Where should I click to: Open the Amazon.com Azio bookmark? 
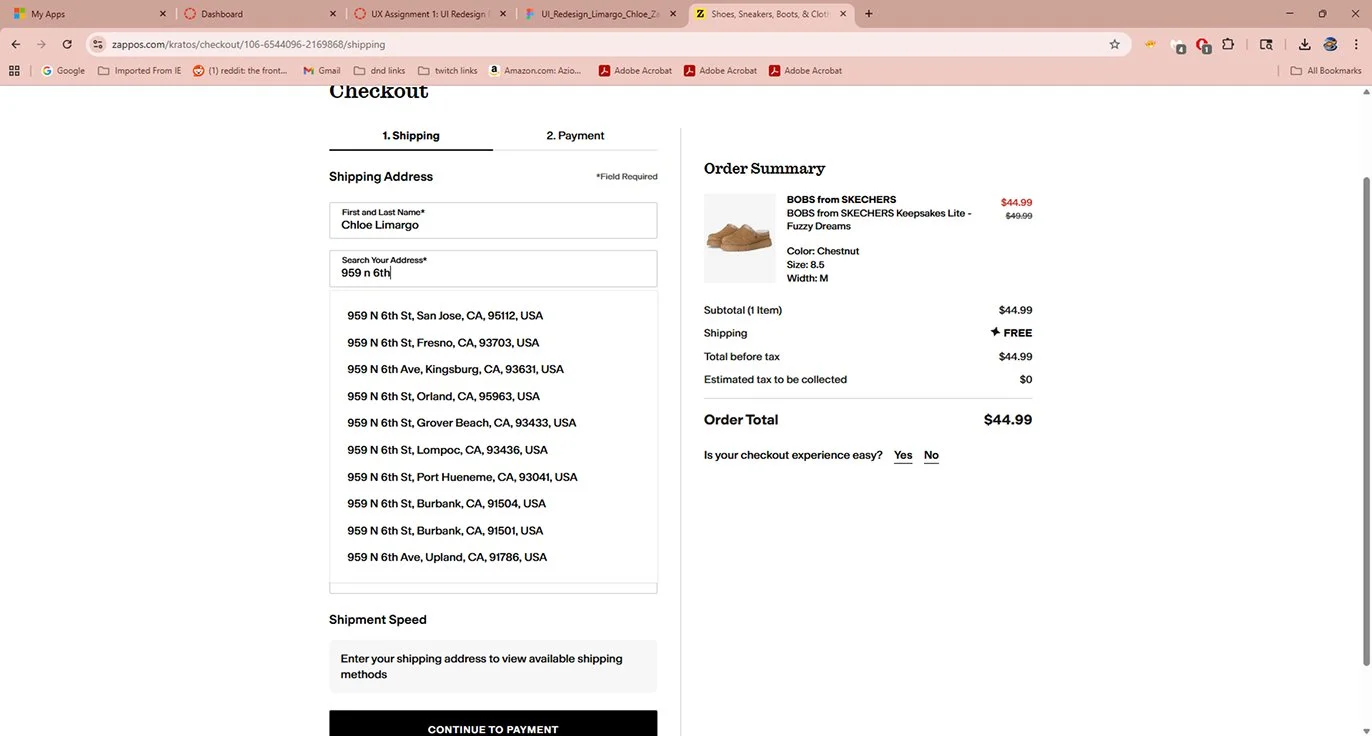(x=535, y=71)
